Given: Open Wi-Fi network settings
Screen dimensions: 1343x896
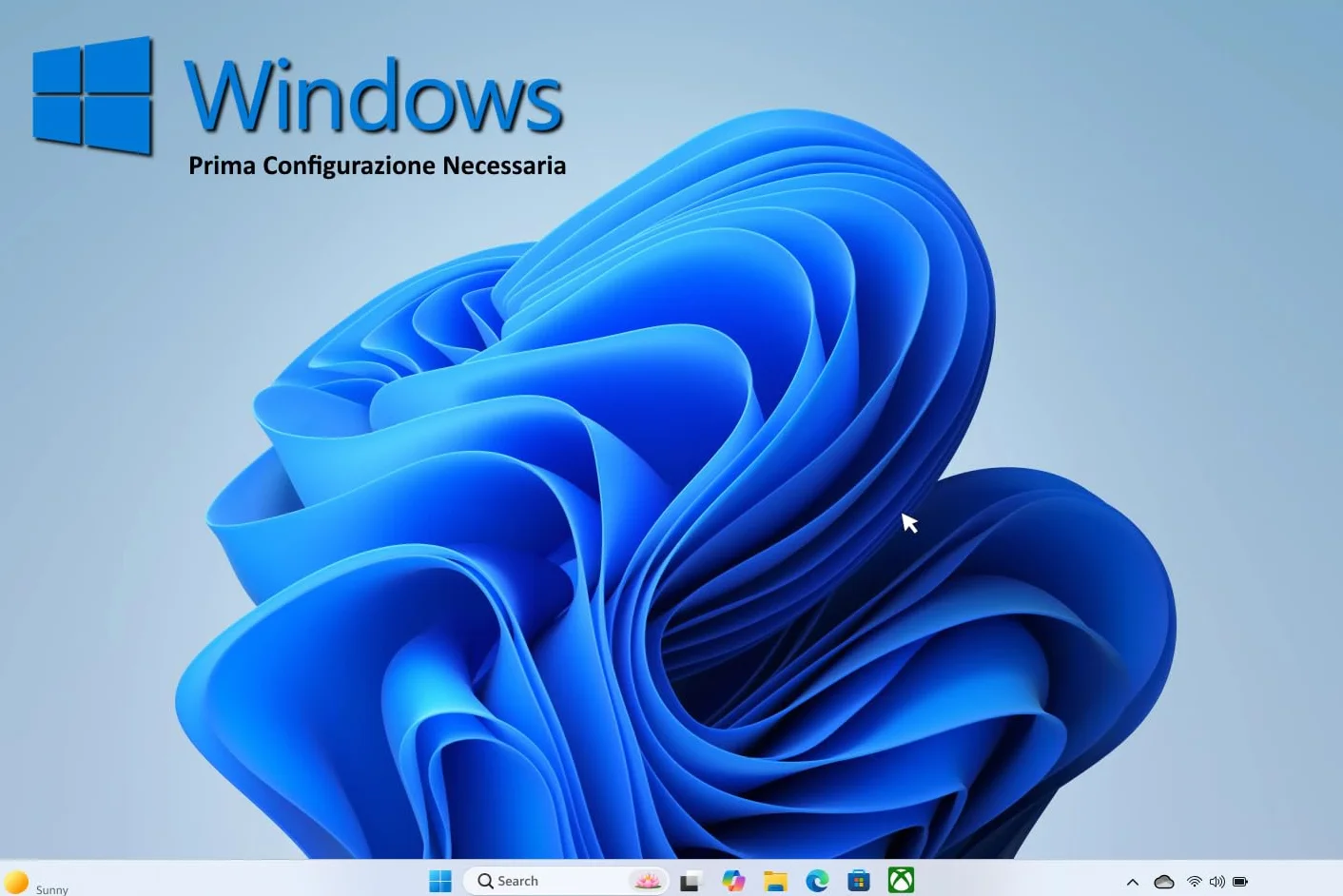Looking at the screenshot, I should click(1195, 882).
